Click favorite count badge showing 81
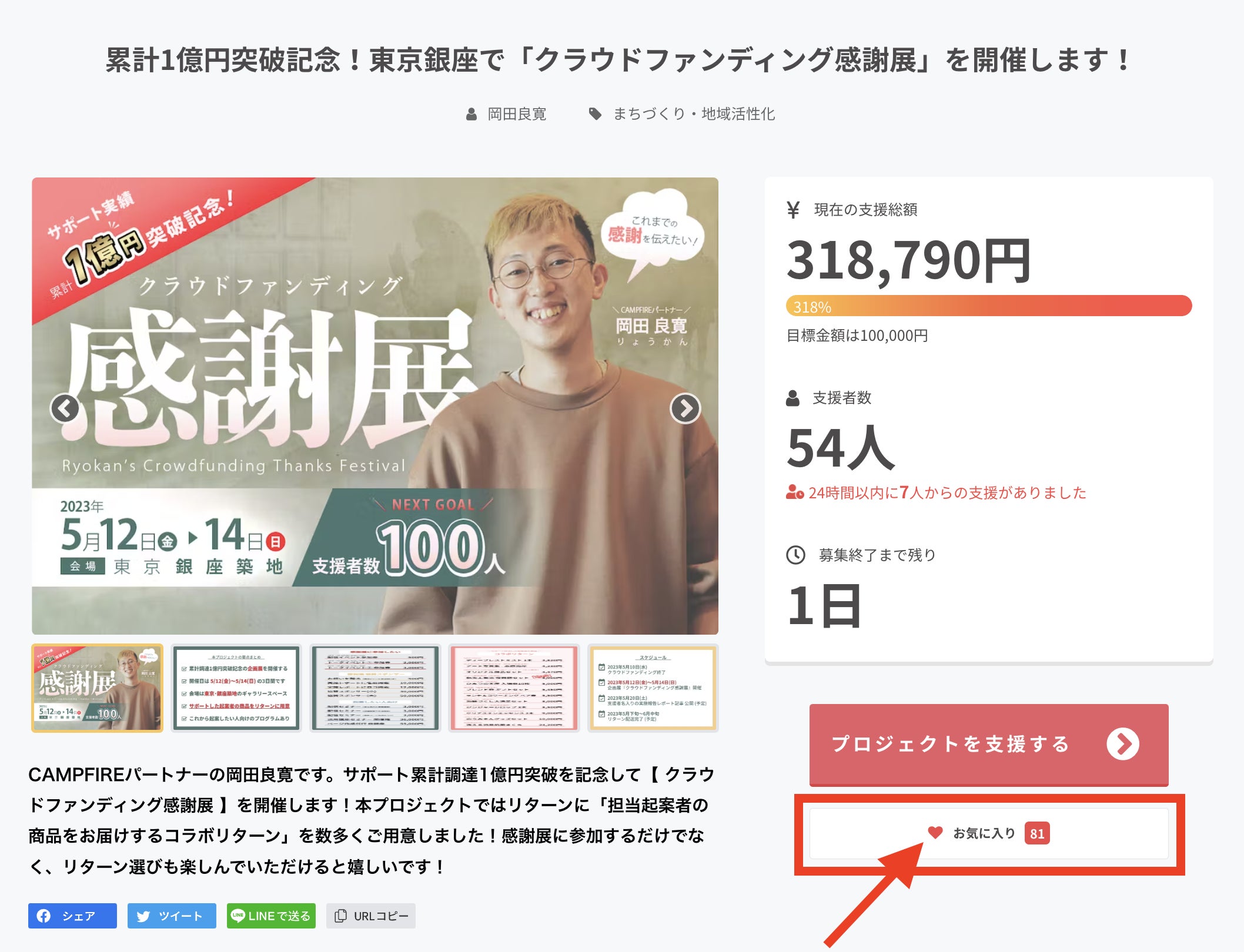Viewport: 1244px width, 952px height. 1037,833
